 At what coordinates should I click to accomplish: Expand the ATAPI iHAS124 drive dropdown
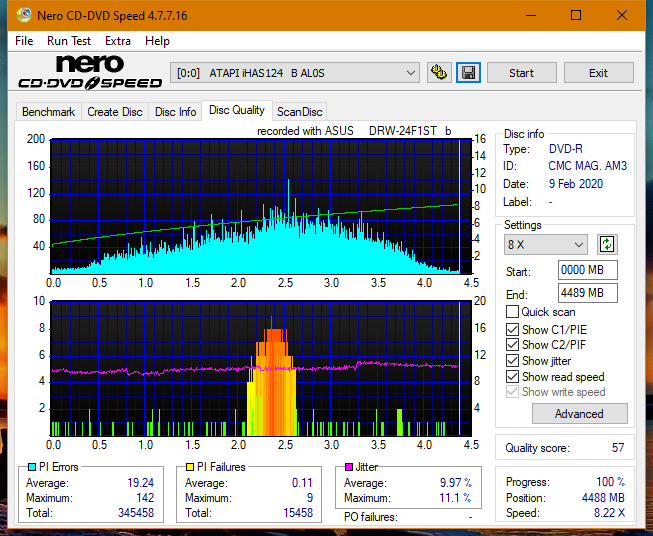point(294,73)
